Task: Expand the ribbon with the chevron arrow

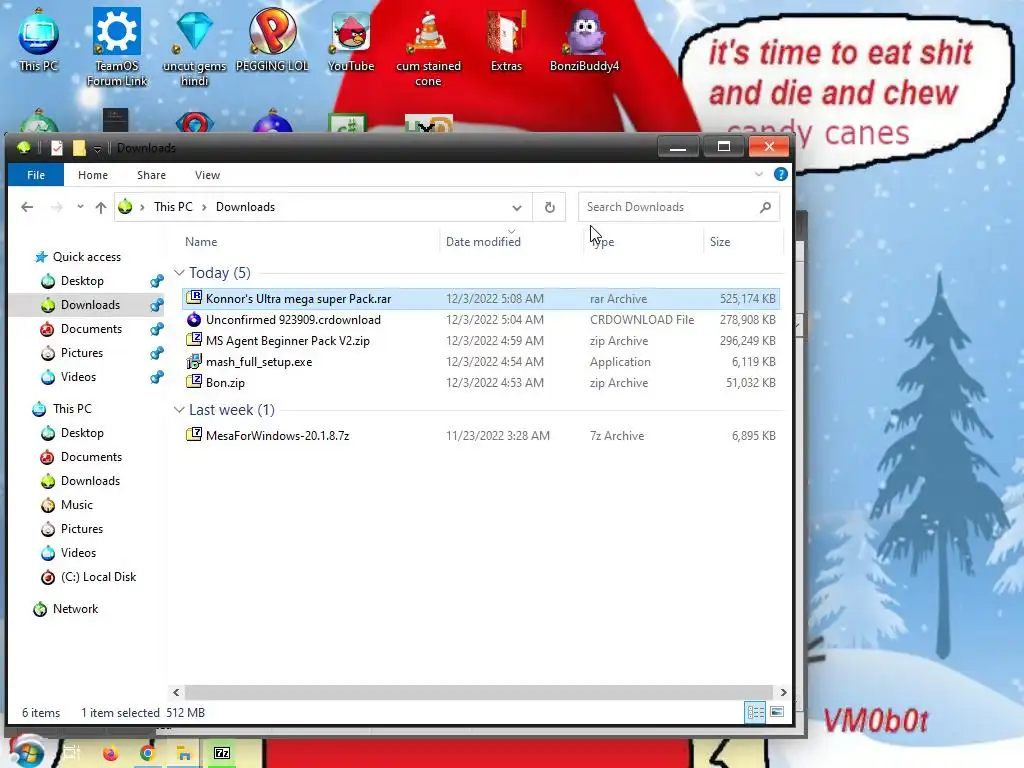Action: [759, 174]
